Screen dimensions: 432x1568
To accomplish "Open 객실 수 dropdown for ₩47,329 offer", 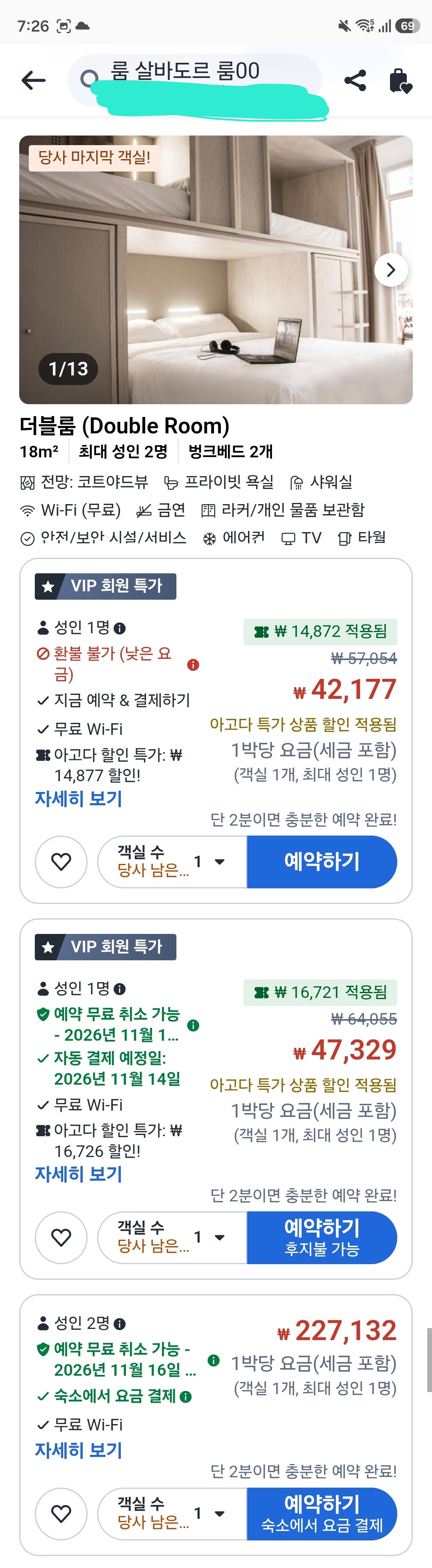I will point(172,1237).
